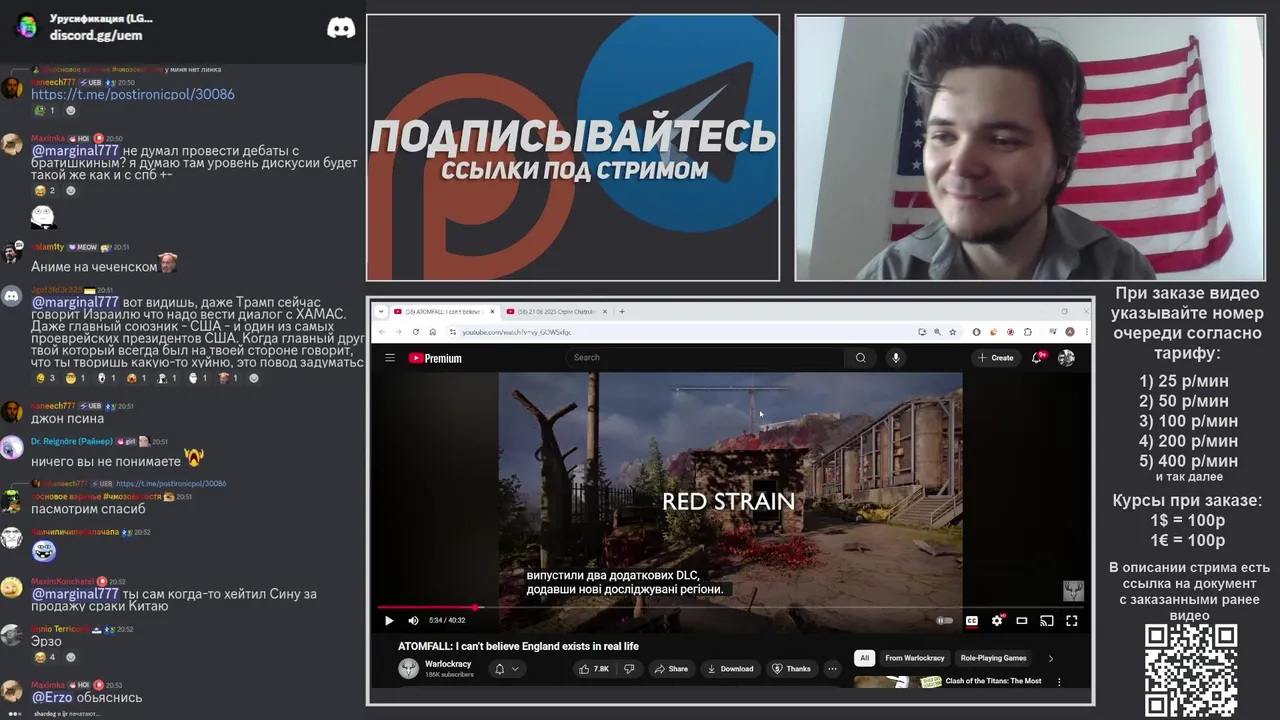Go to the browser home page

(x=432, y=332)
